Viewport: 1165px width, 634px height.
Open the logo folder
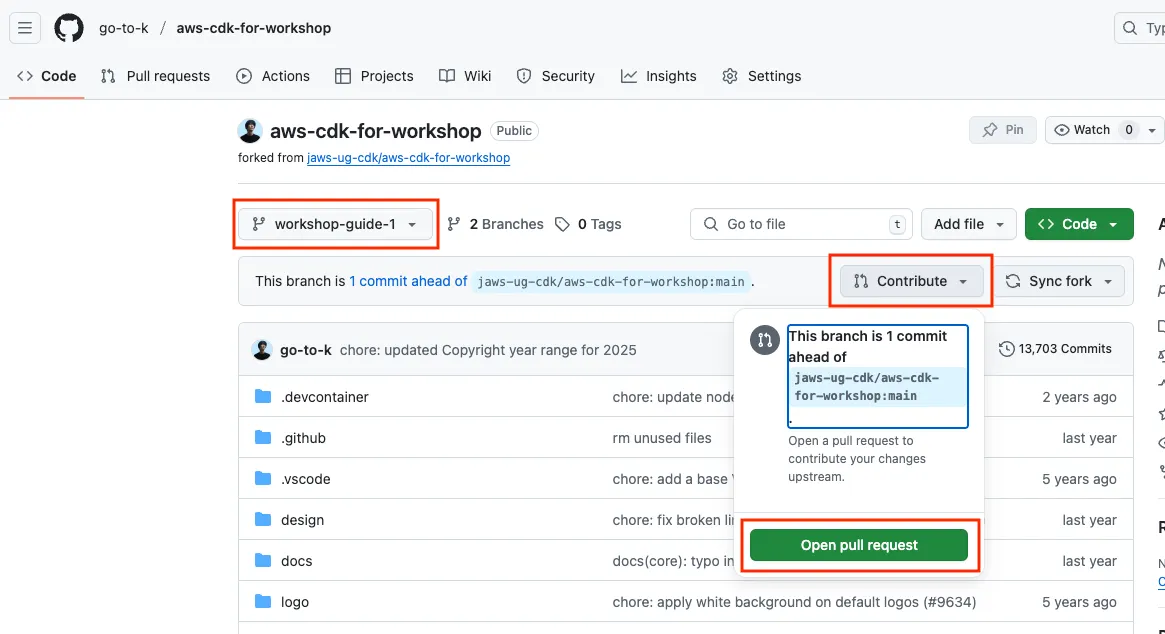pyautogui.click(x=295, y=601)
